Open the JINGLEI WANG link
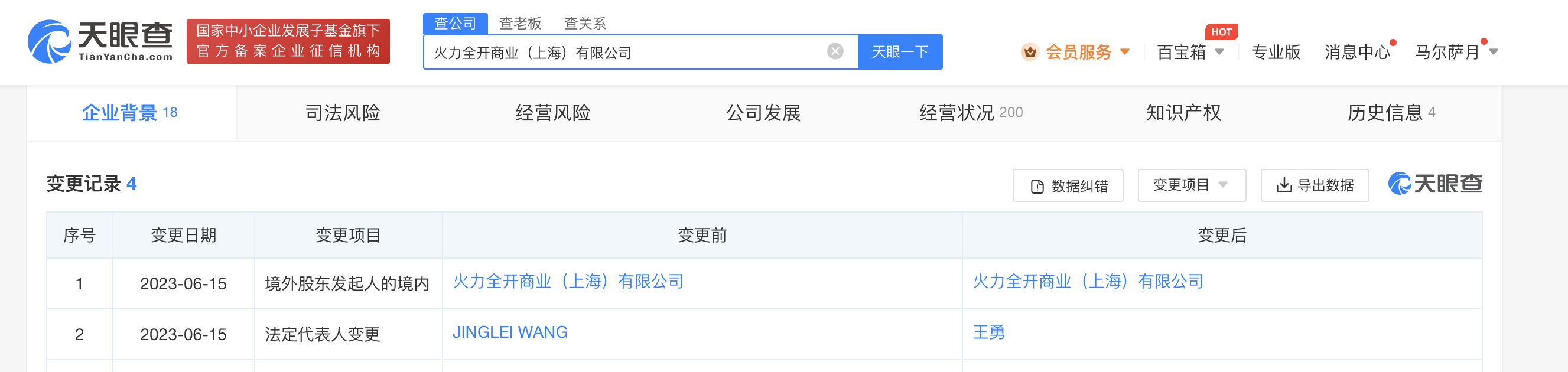 (510, 332)
